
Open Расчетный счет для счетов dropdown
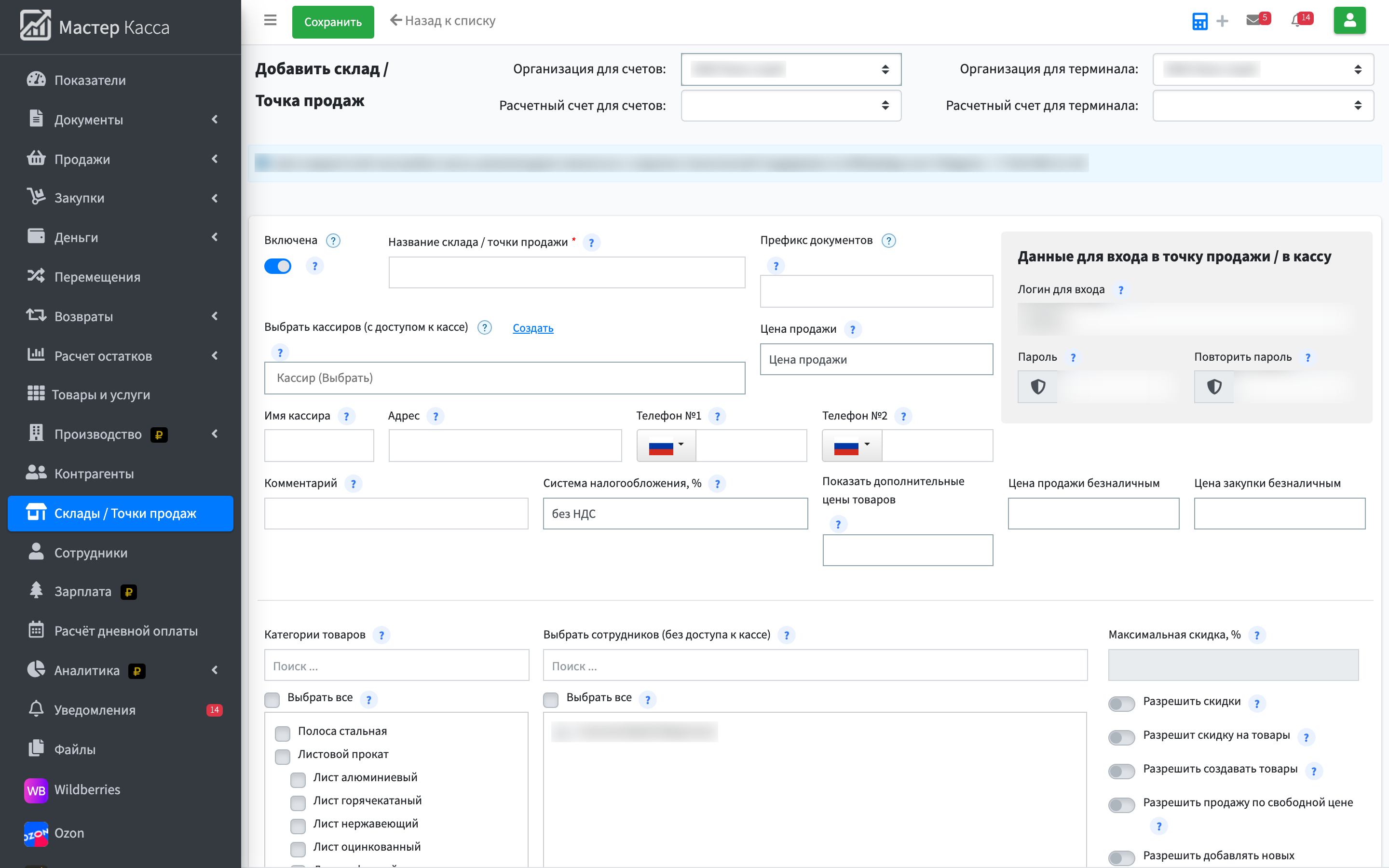[791, 106]
